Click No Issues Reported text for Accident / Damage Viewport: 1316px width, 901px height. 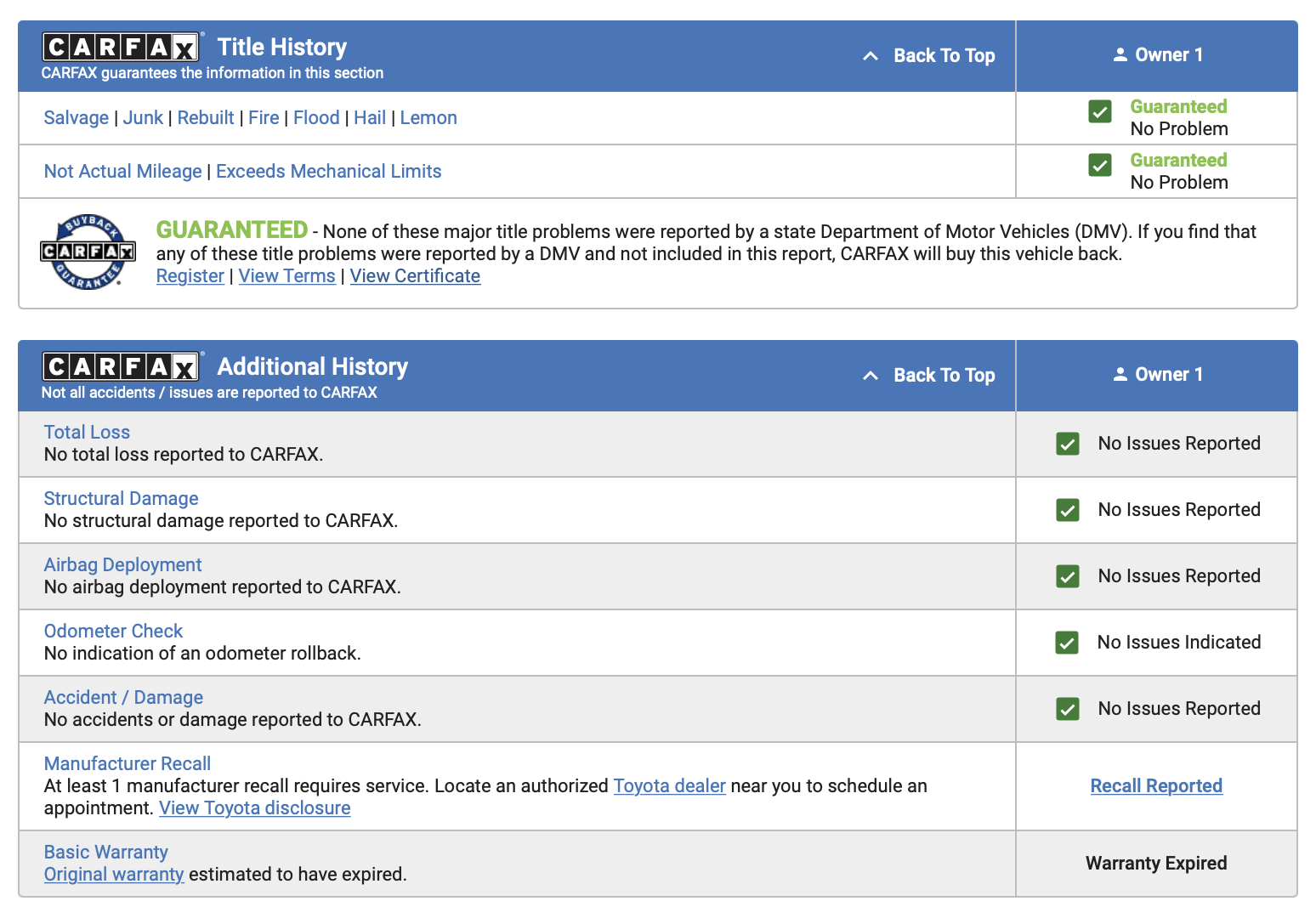coord(1179,709)
